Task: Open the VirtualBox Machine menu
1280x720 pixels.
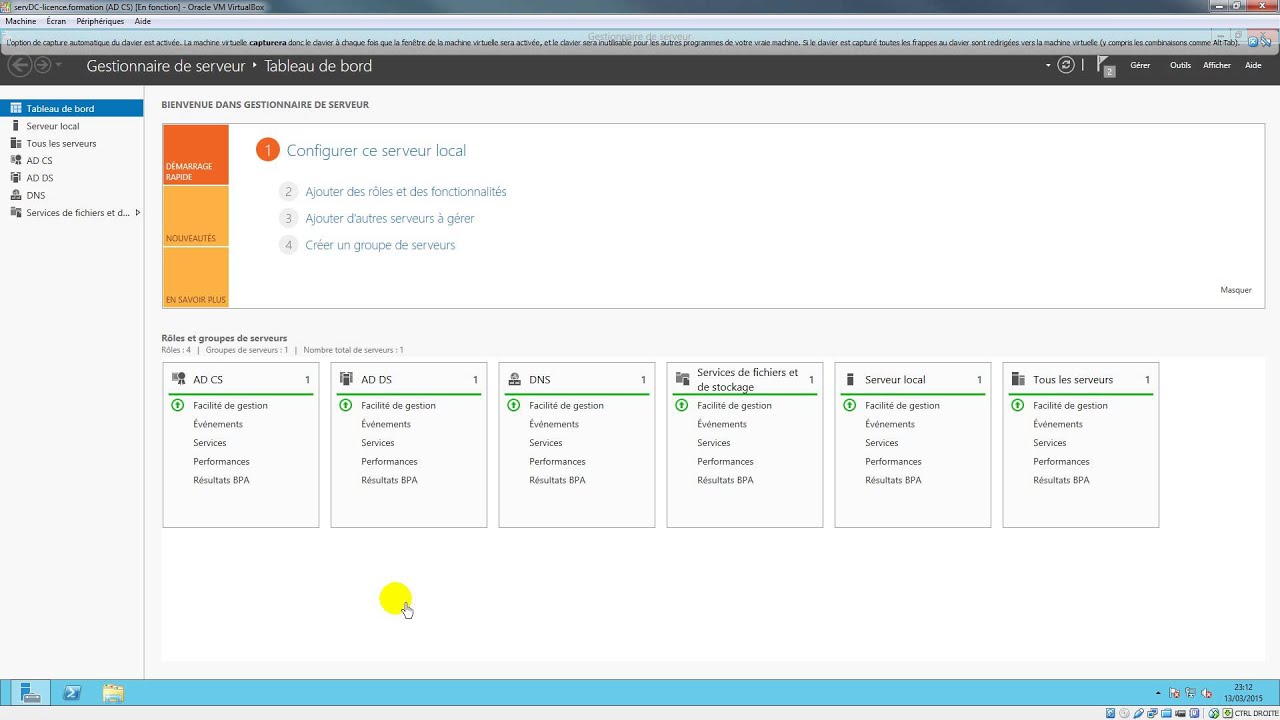Action: coord(20,21)
